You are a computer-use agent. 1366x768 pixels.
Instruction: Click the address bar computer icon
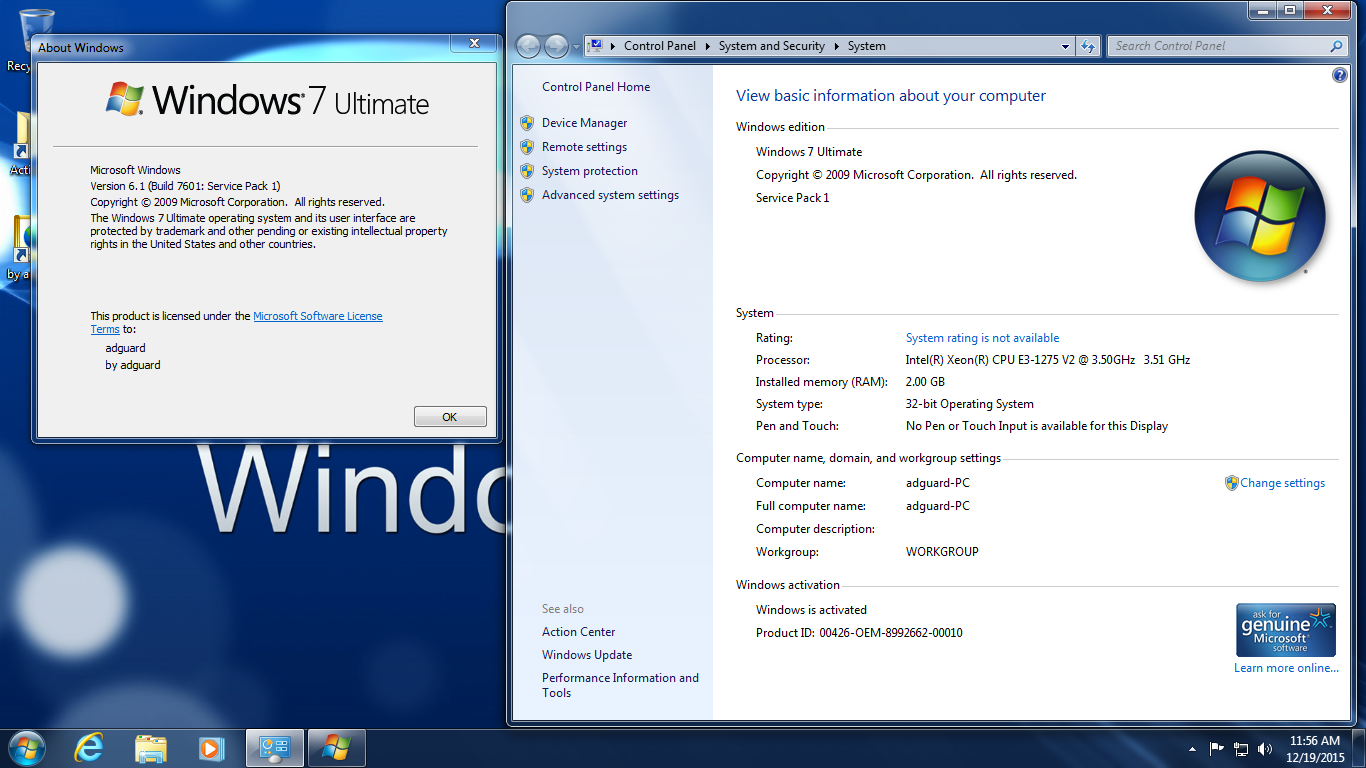pyautogui.click(x=597, y=45)
